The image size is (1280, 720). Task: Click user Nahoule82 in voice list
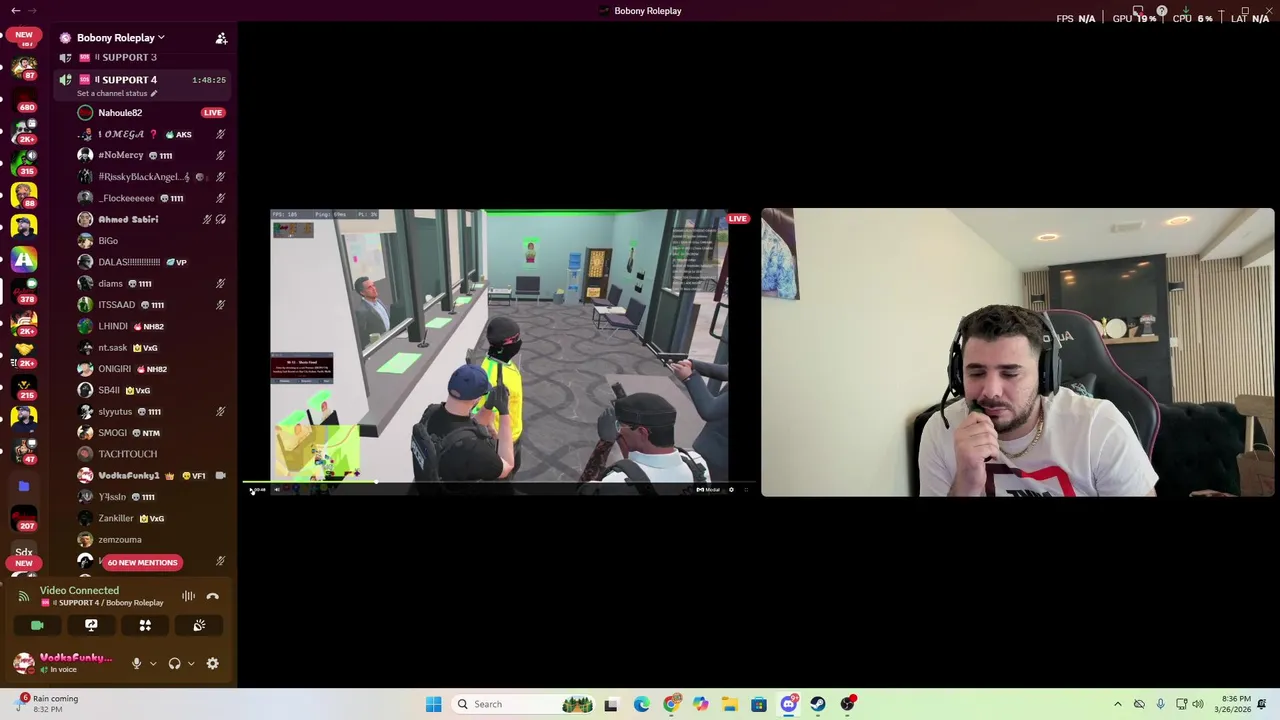(120, 113)
